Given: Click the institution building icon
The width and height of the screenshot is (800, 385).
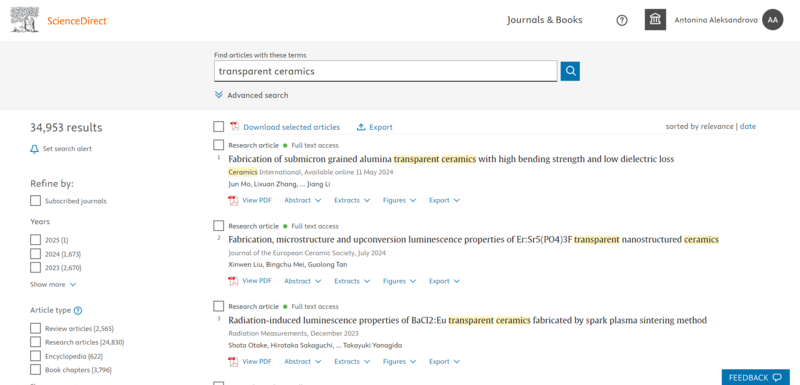Looking at the screenshot, I should pos(655,20).
